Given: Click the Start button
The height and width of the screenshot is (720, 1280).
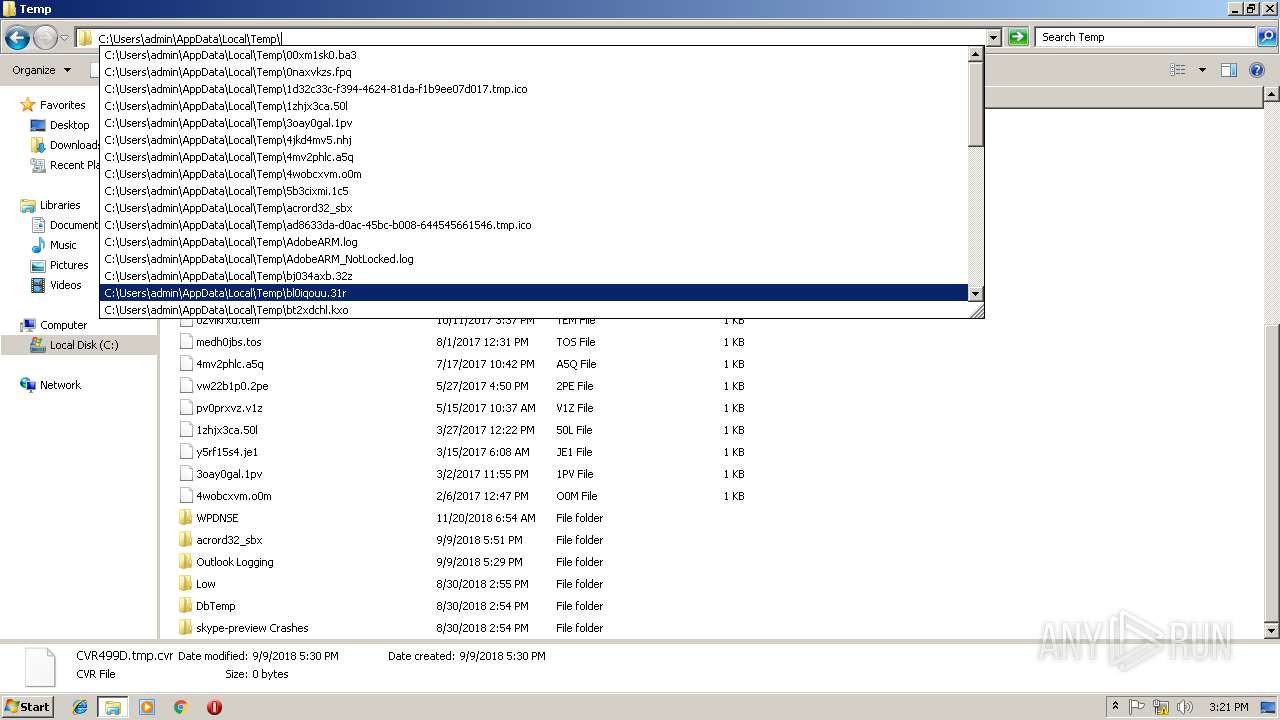Looking at the screenshot, I should (28, 706).
